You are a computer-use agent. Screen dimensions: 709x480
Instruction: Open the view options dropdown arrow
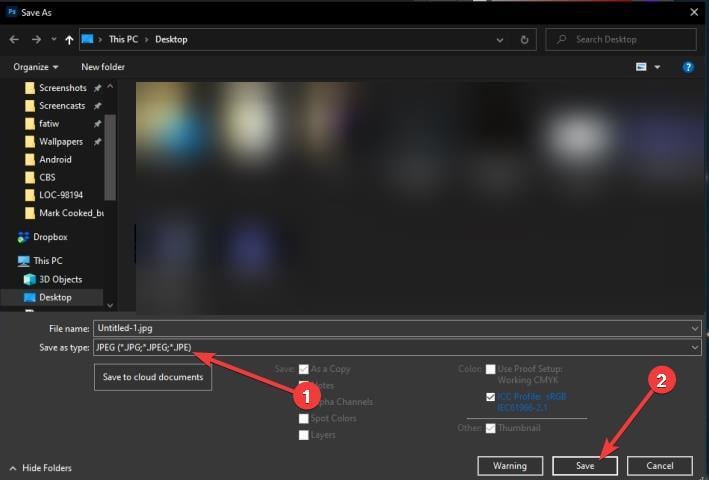(x=657, y=67)
